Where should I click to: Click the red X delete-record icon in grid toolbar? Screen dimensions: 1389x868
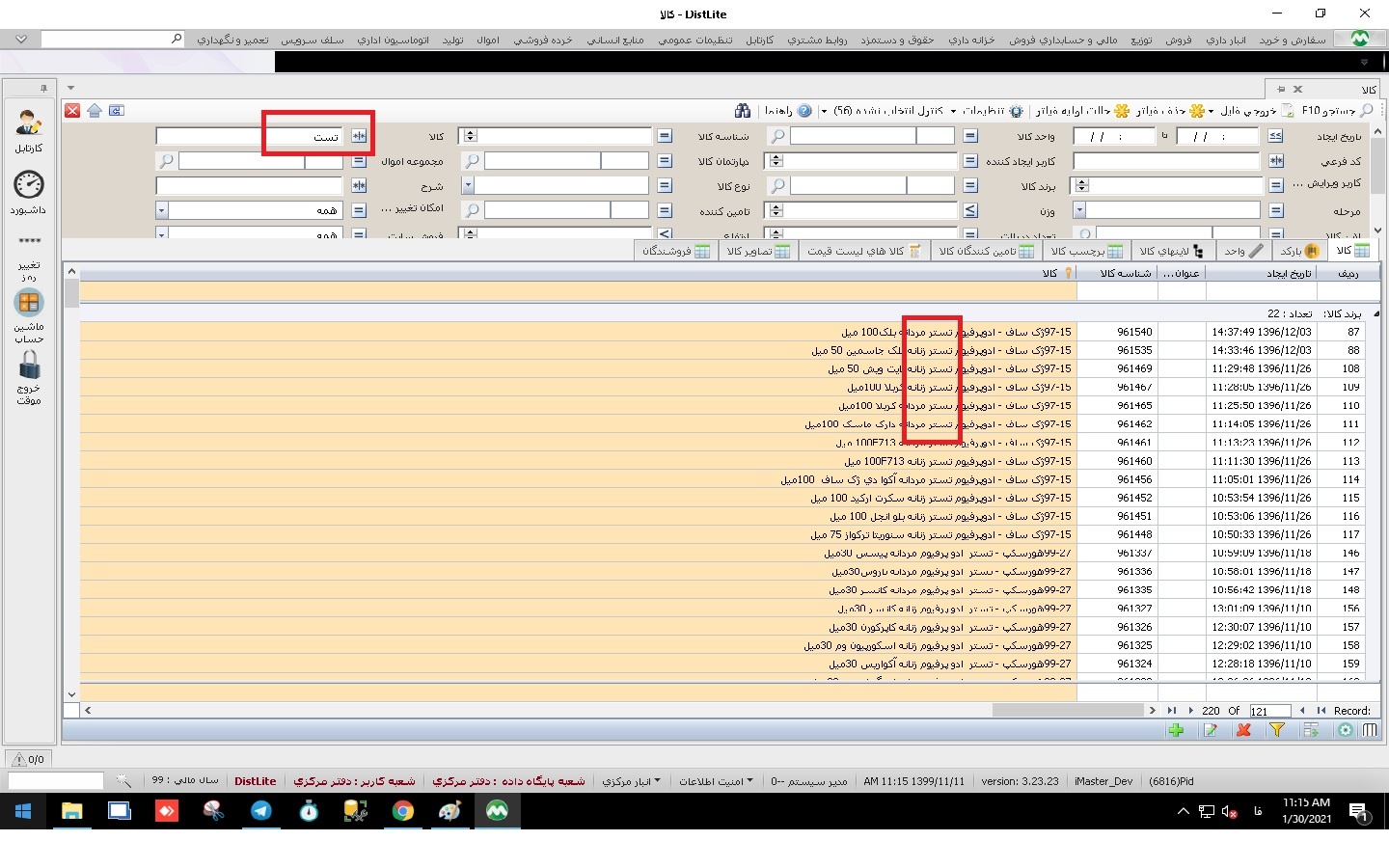pos(1243,730)
